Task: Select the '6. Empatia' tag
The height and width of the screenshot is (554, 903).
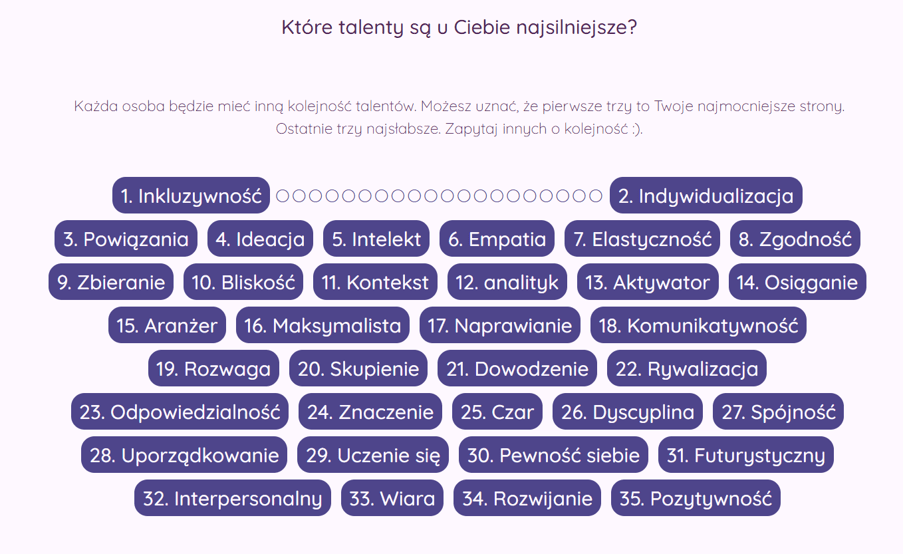Action: pos(497,239)
